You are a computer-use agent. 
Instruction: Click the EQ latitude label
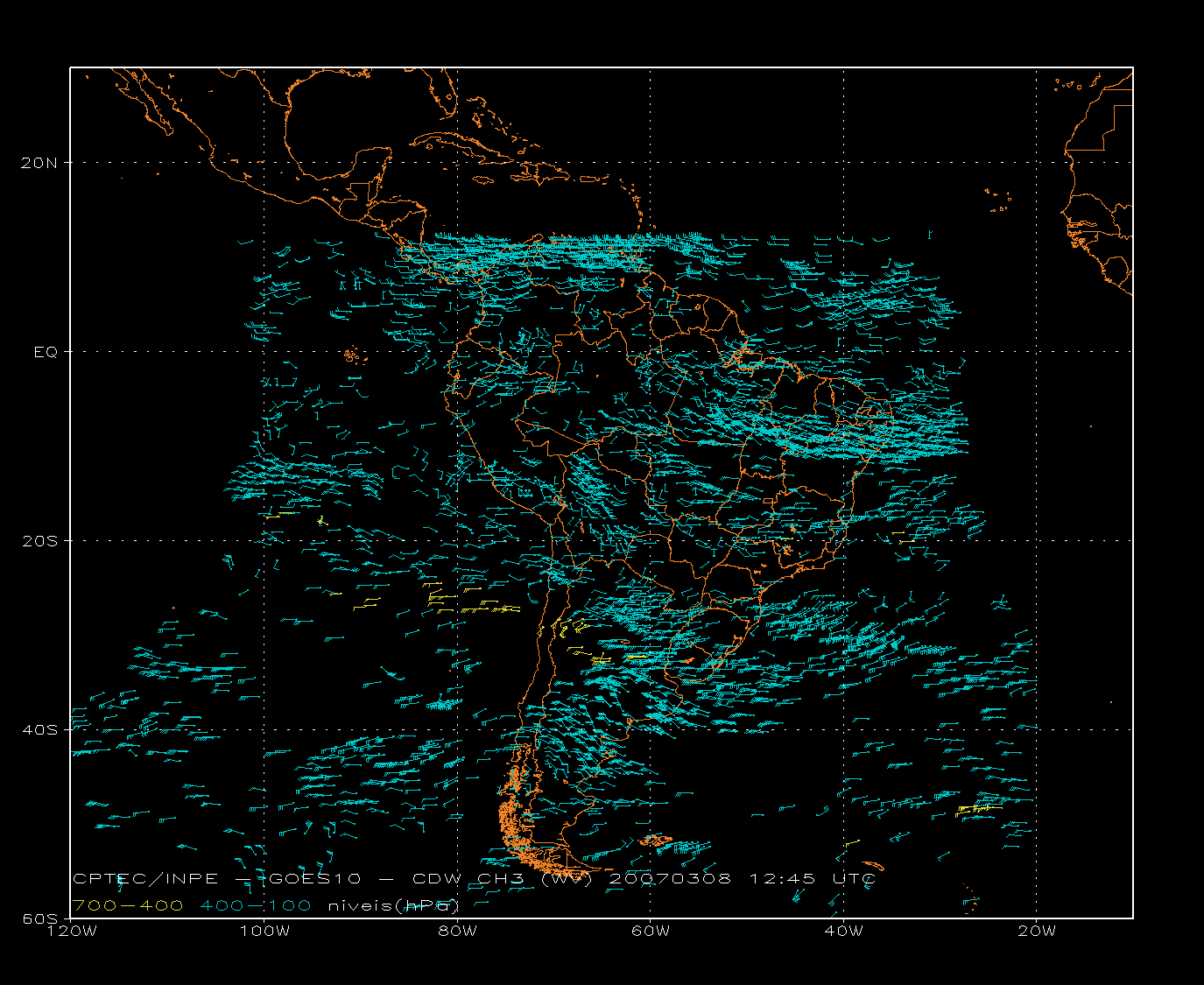coord(46,352)
